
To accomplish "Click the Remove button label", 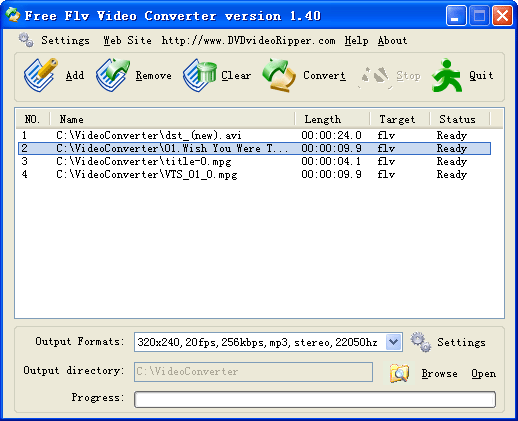I will coord(153,75).
